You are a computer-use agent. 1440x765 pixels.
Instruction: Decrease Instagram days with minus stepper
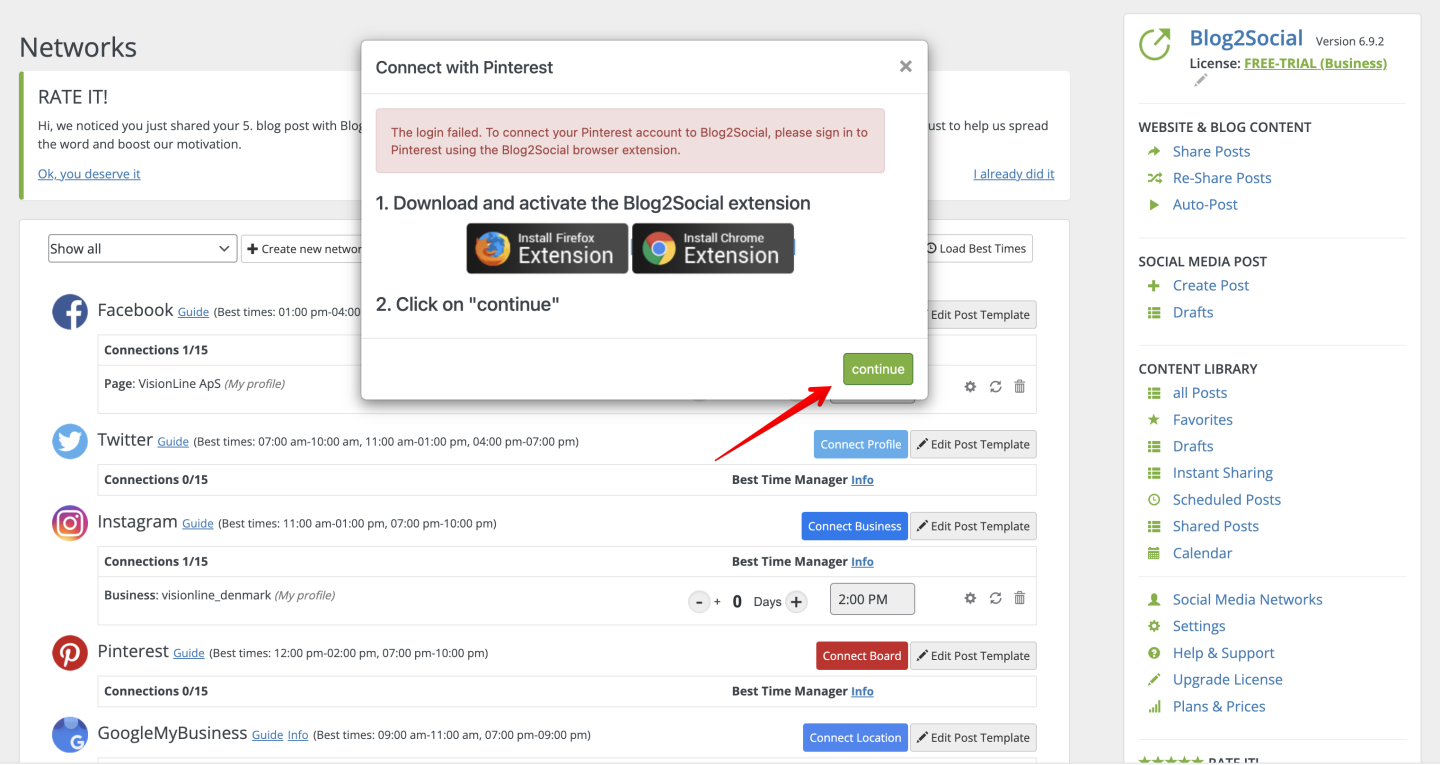click(x=700, y=601)
